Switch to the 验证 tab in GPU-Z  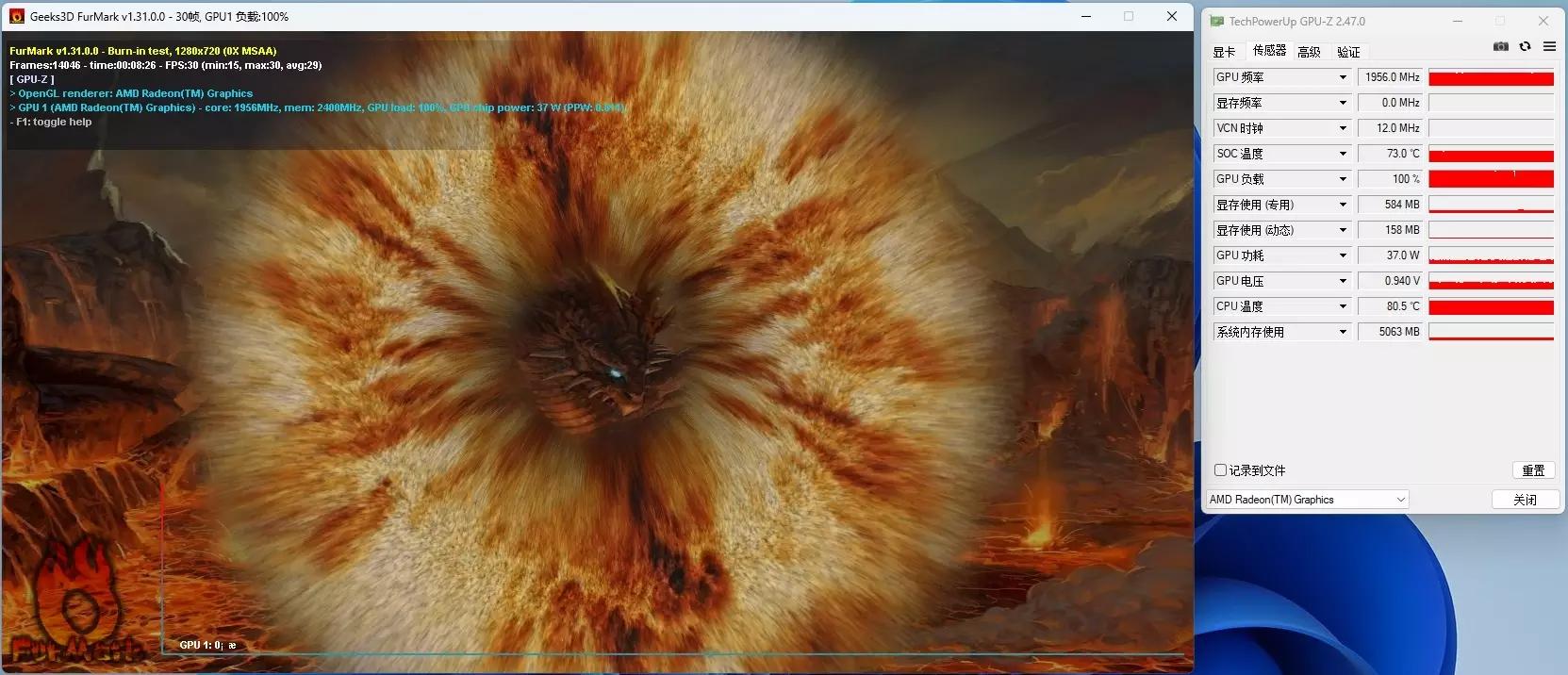pyautogui.click(x=1348, y=52)
